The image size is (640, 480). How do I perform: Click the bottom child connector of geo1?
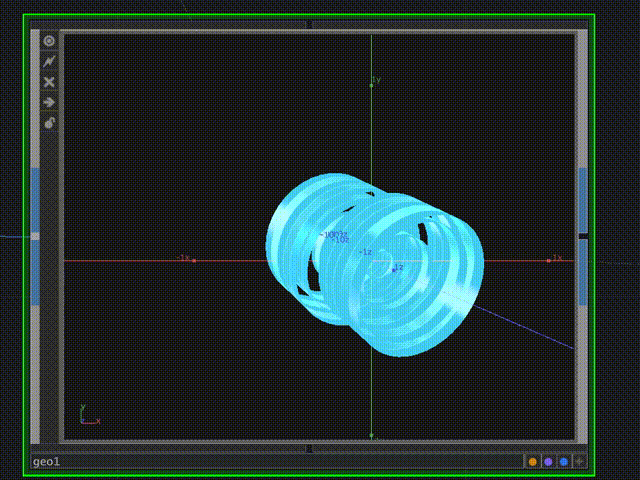tap(309, 449)
